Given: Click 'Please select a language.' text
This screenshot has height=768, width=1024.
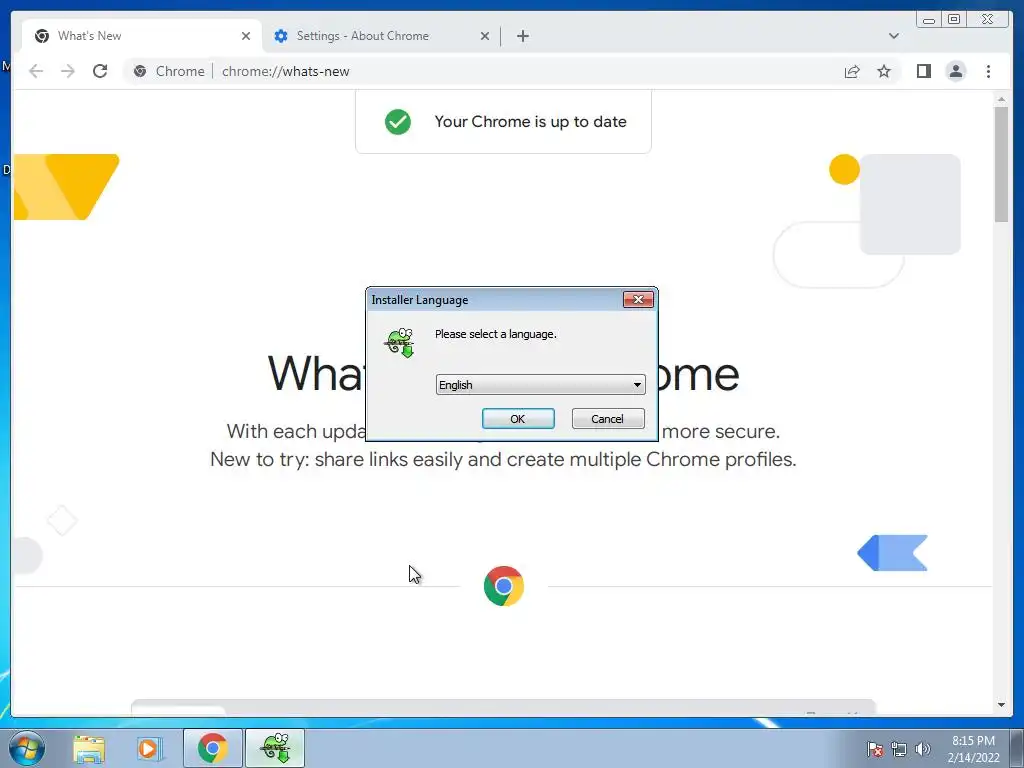Looking at the screenshot, I should click(496, 334).
